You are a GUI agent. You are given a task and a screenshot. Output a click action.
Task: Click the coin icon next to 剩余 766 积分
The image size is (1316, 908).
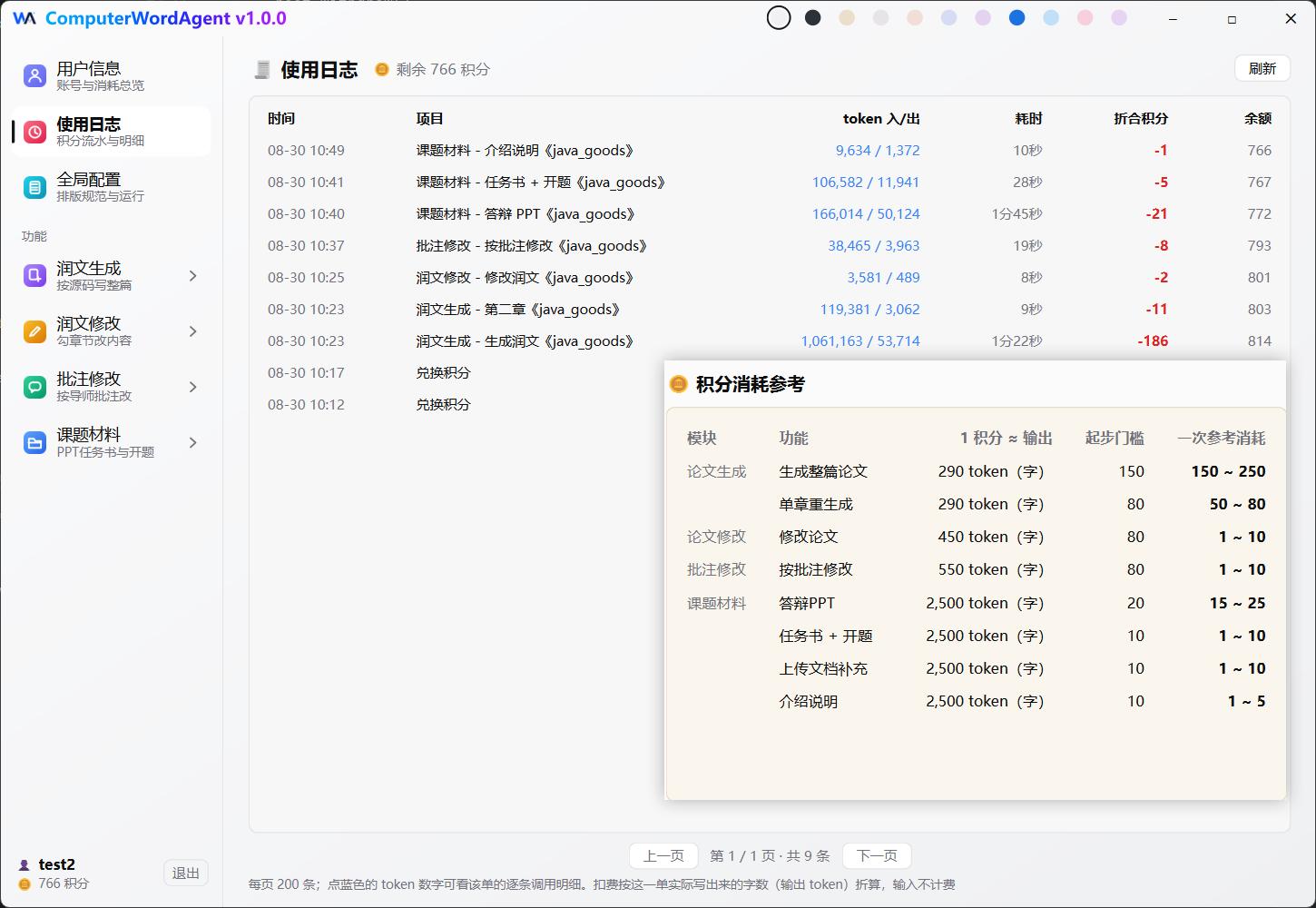click(x=382, y=69)
